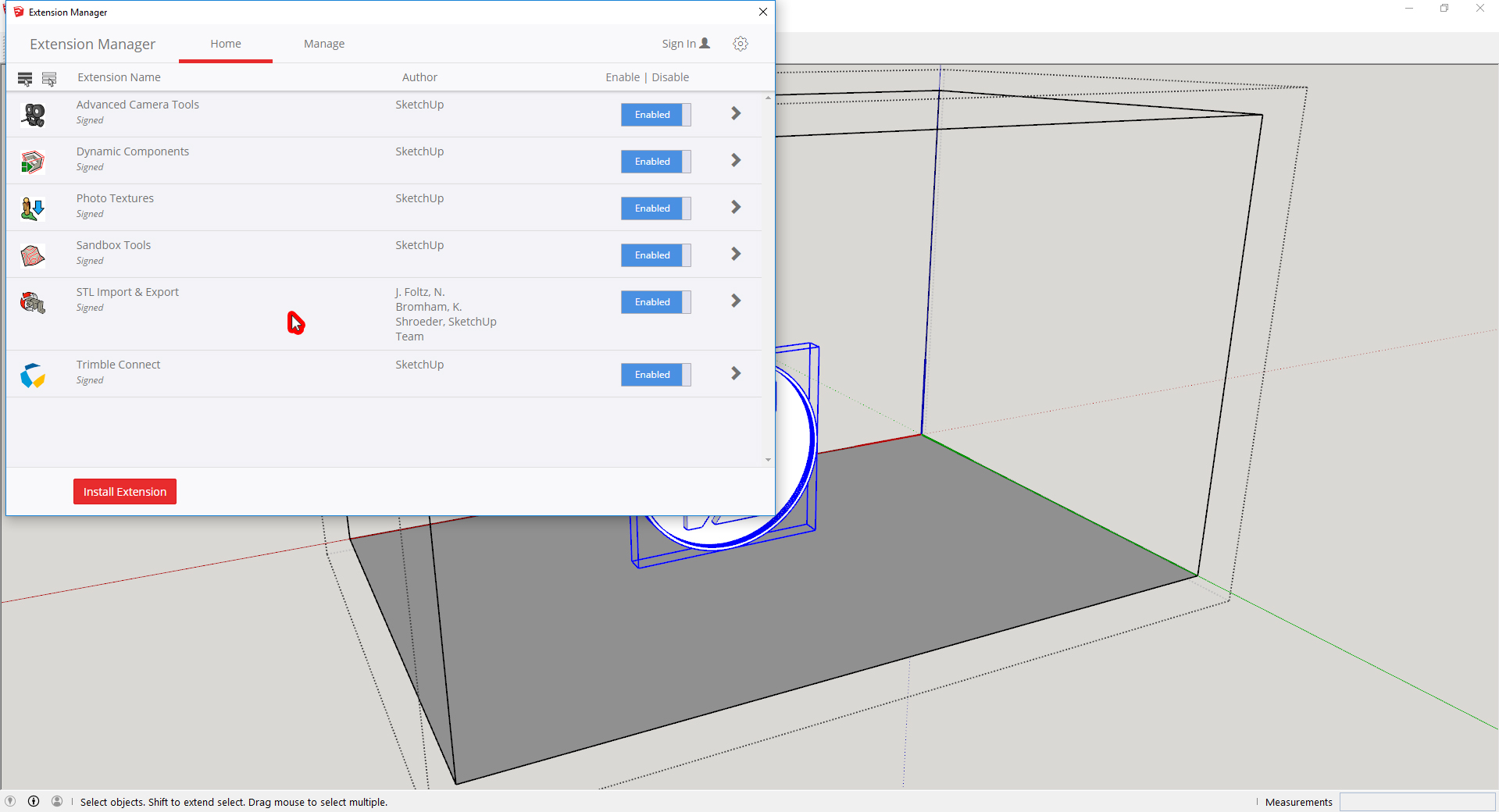Click the Trimble Connect logo icon
The width and height of the screenshot is (1499, 812).
tap(33, 375)
